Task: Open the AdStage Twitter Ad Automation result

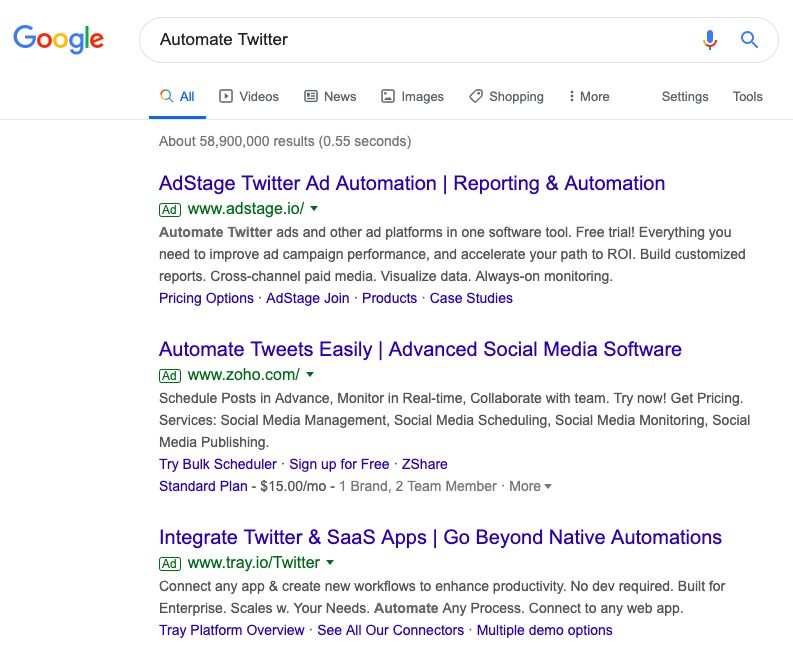Action: tap(412, 183)
